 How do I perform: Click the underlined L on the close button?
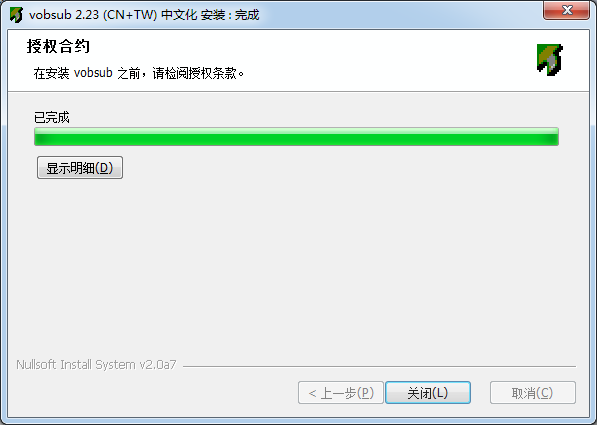coord(441,393)
